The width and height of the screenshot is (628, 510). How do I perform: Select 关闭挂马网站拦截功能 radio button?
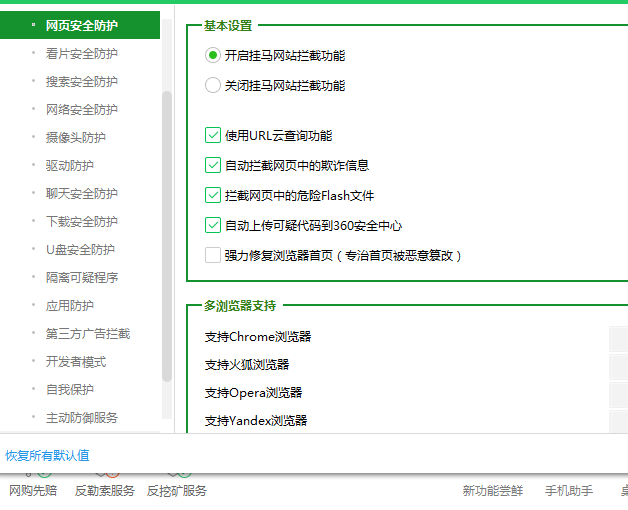213,86
